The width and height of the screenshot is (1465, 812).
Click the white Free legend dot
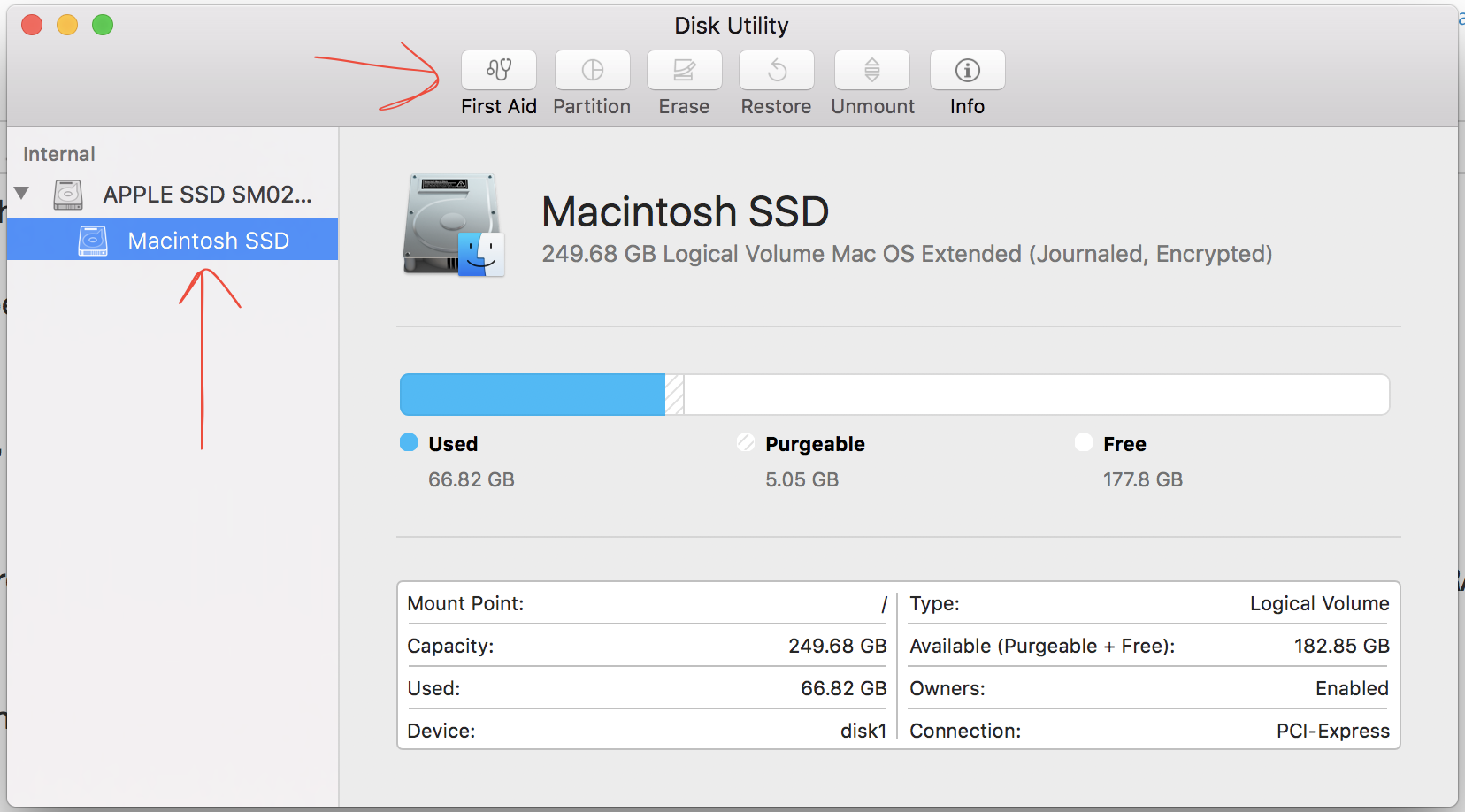[1084, 442]
